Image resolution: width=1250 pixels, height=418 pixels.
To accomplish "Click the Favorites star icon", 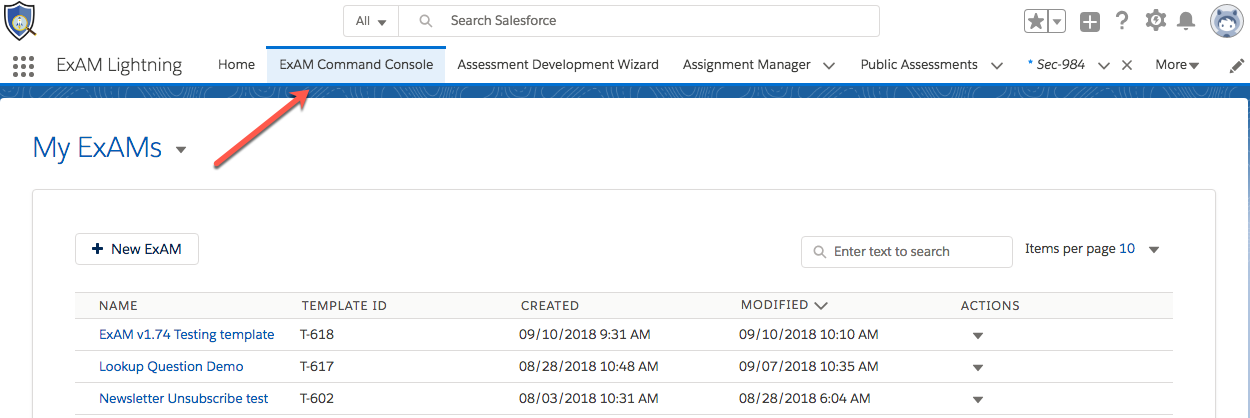I will tap(1036, 21).
